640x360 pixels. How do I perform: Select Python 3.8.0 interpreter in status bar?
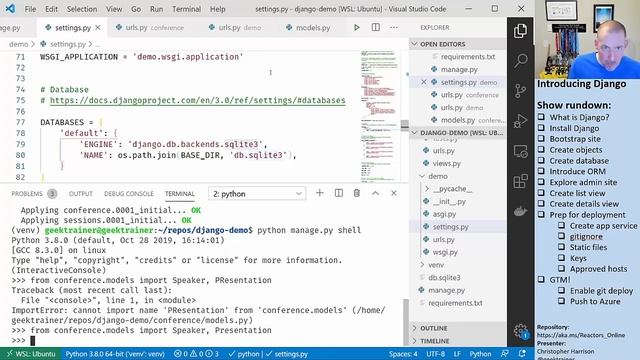tap(115, 354)
